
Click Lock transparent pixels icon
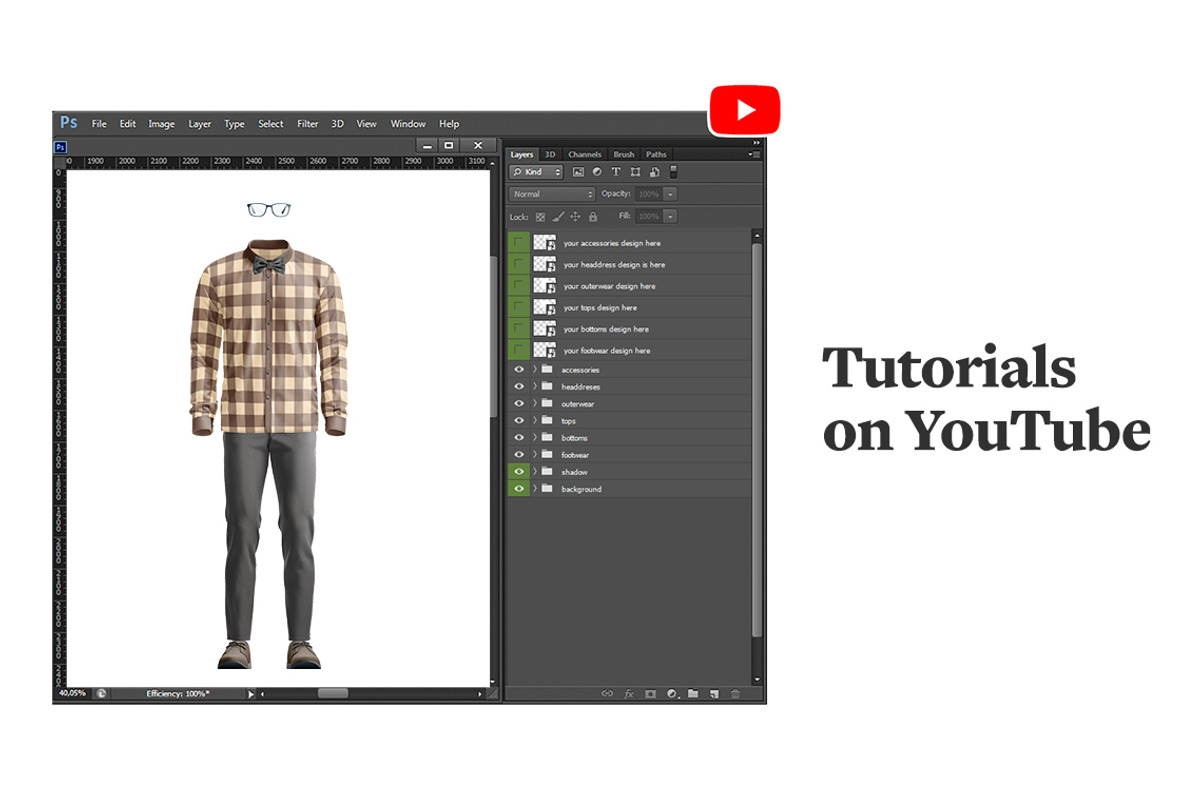(540, 216)
